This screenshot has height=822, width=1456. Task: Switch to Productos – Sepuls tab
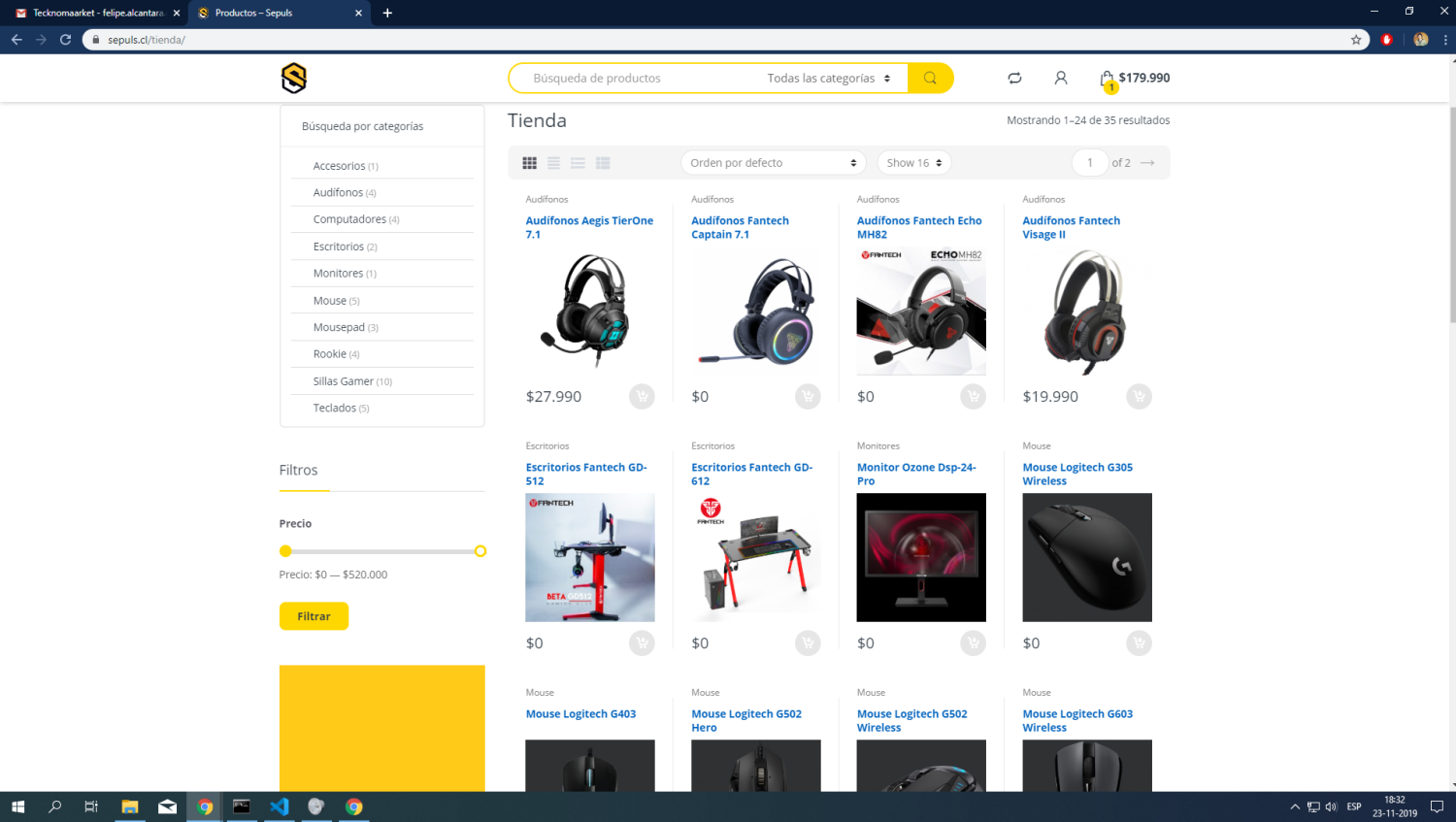point(280,13)
